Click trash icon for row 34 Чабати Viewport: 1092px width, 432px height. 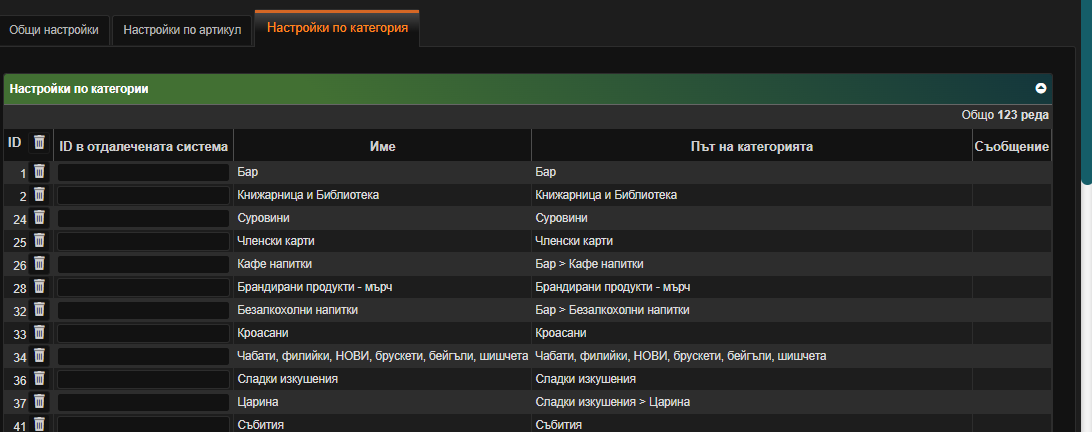tap(39, 355)
